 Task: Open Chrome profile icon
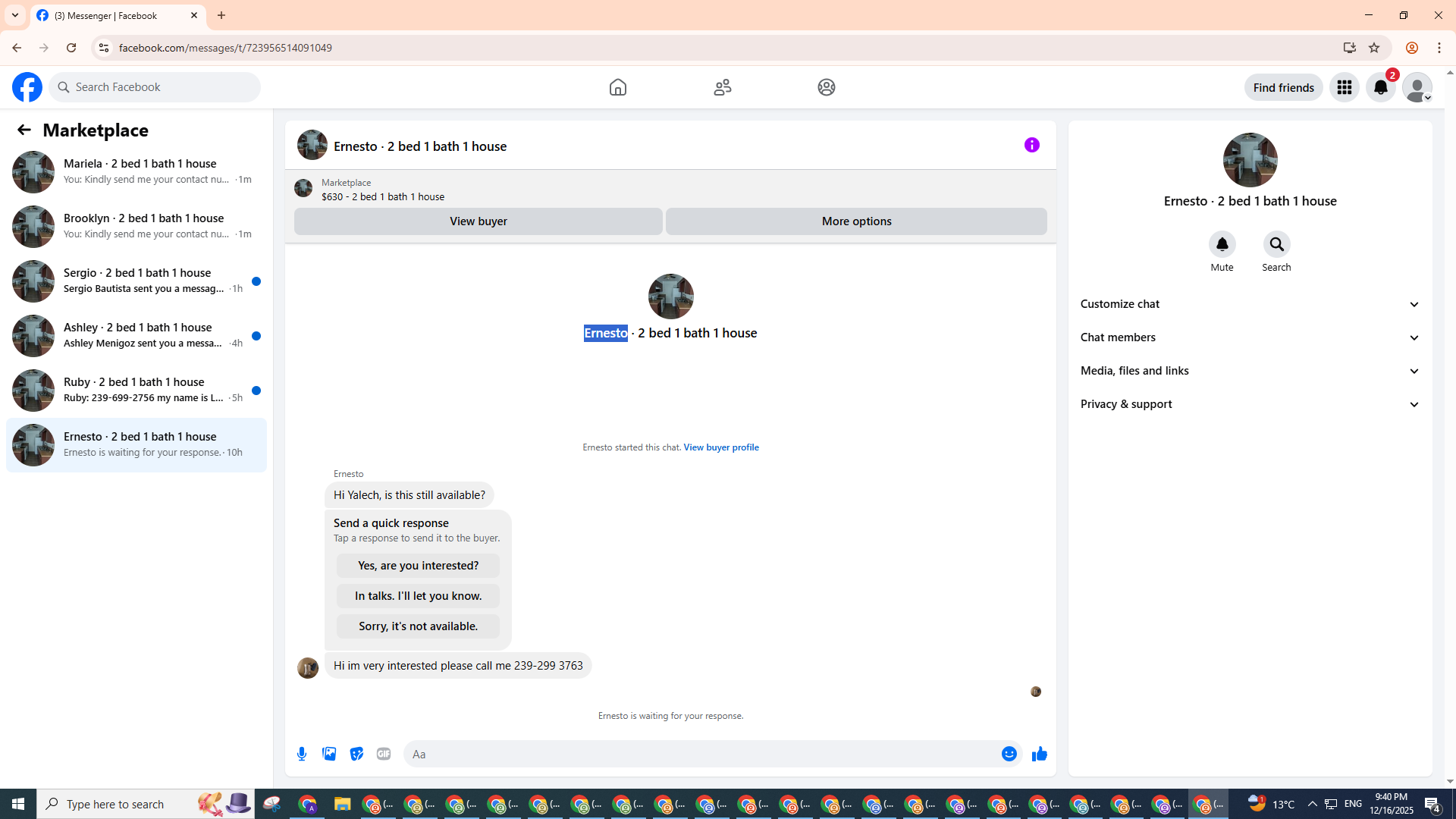click(x=1412, y=48)
